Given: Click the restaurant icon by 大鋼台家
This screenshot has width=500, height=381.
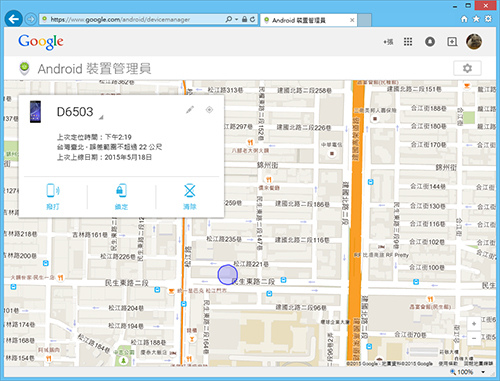Looking at the screenshot, I should point(60,277).
